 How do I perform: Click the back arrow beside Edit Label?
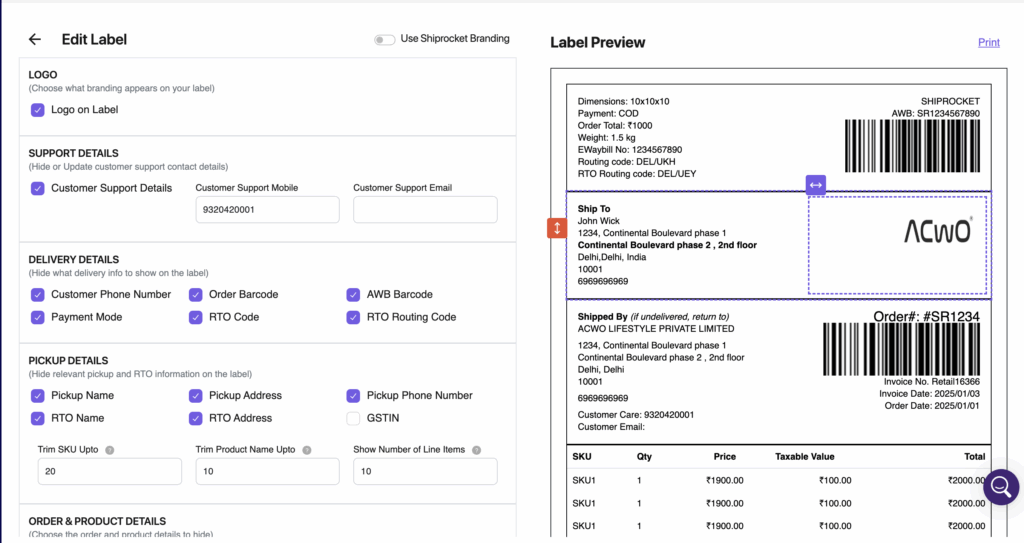coord(35,39)
